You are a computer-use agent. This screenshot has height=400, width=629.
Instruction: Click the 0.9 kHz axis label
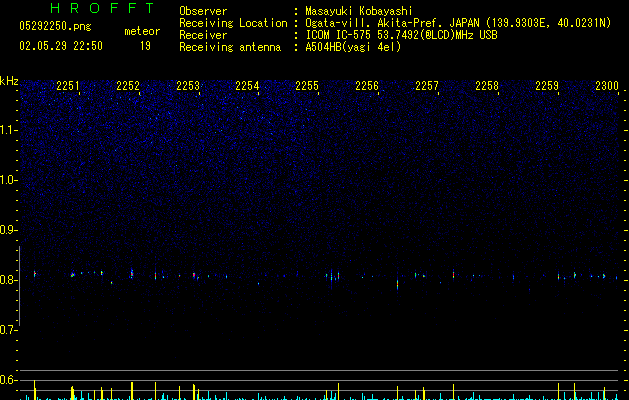8,230
